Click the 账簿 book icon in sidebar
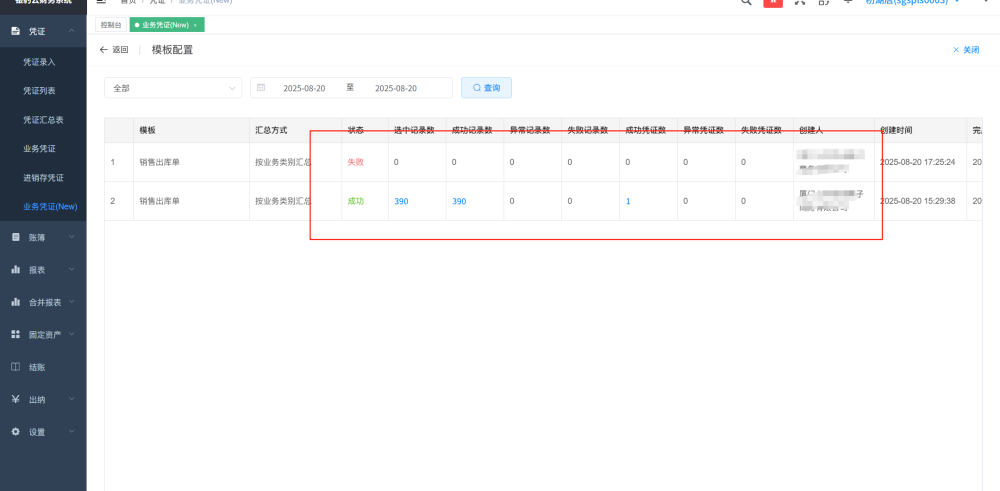Image resolution: width=1000 pixels, height=491 pixels. pyautogui.click(x=16, y=237)
